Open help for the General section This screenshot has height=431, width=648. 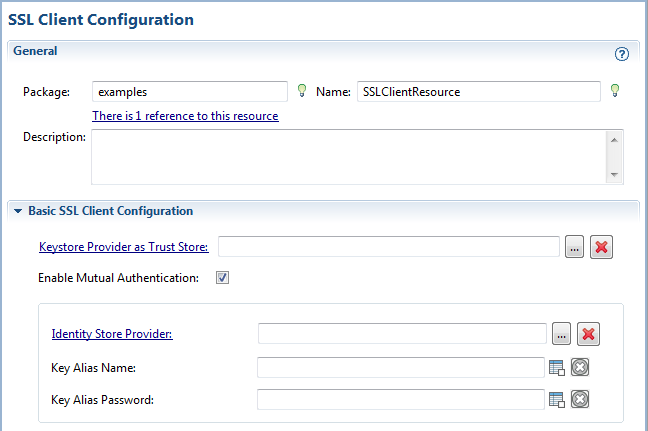coord(622,54)
